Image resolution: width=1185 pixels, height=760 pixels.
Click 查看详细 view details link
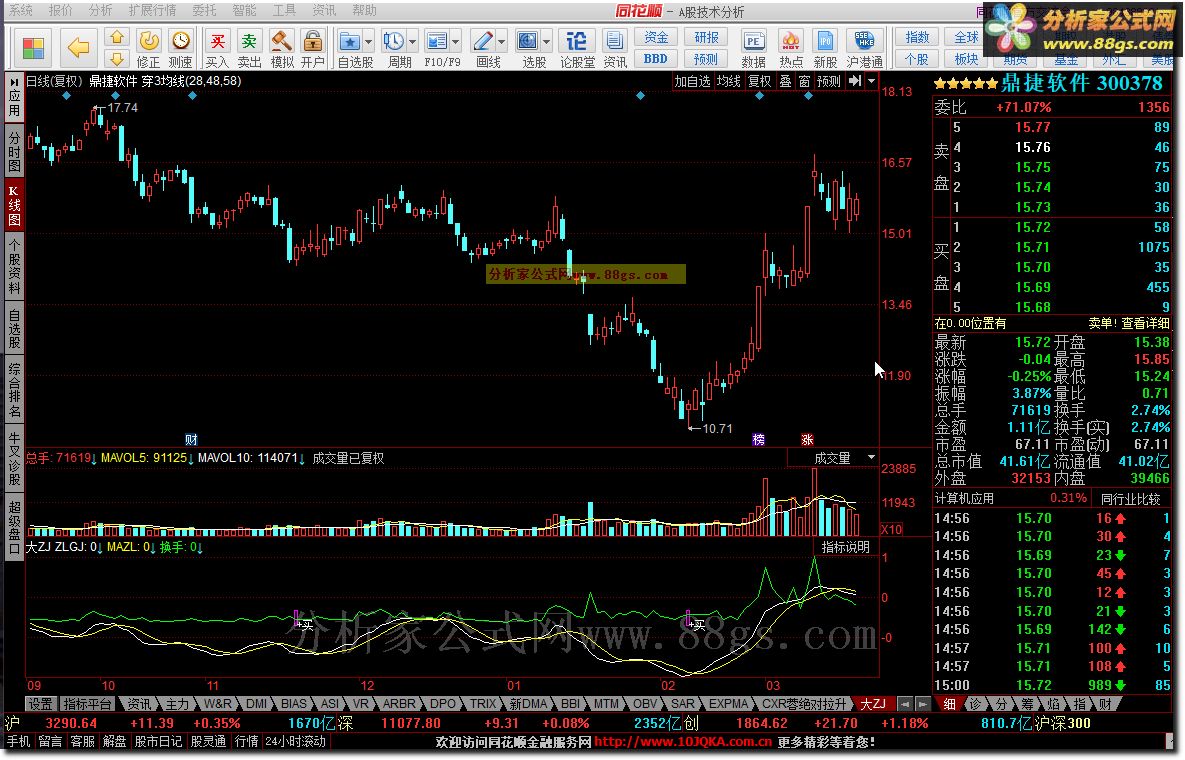(1145, 323)
